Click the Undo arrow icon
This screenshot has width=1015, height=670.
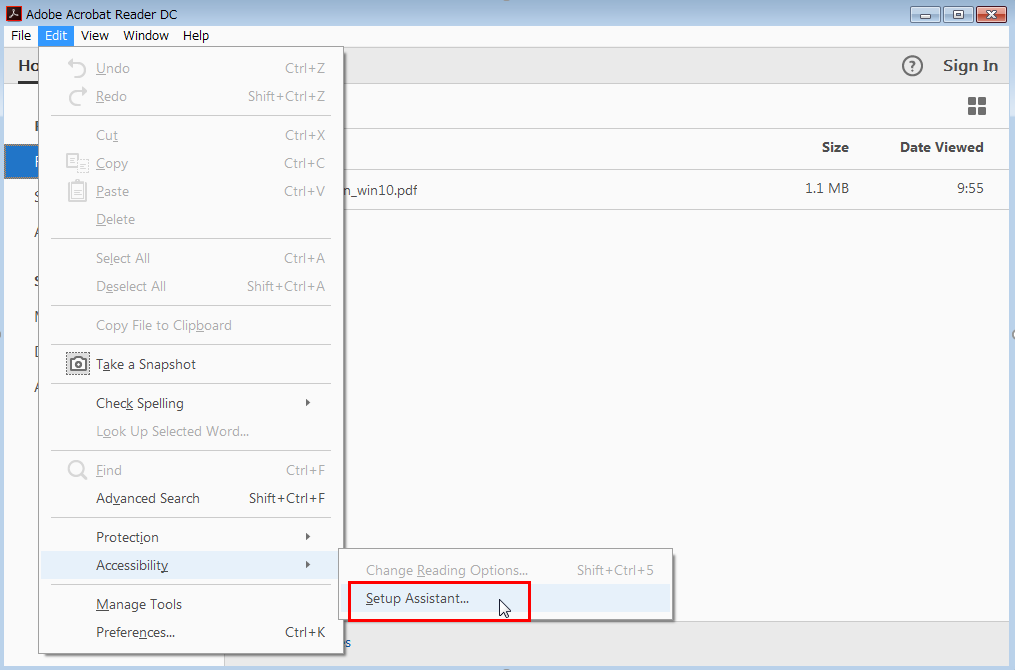click(77, 68)
